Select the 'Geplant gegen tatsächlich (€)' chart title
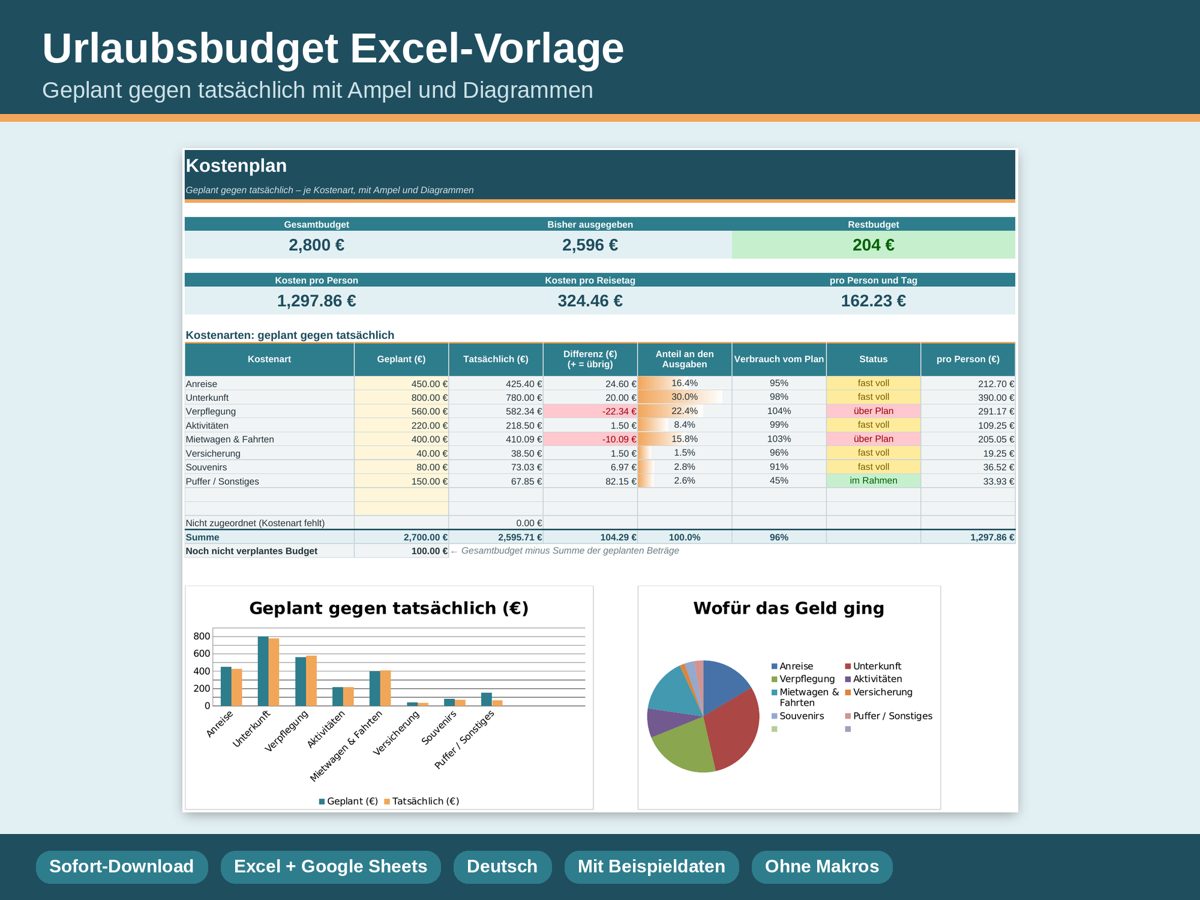The width and height of the screenshot is (1200, 900). pyautogui.click(x=389, y=608)
